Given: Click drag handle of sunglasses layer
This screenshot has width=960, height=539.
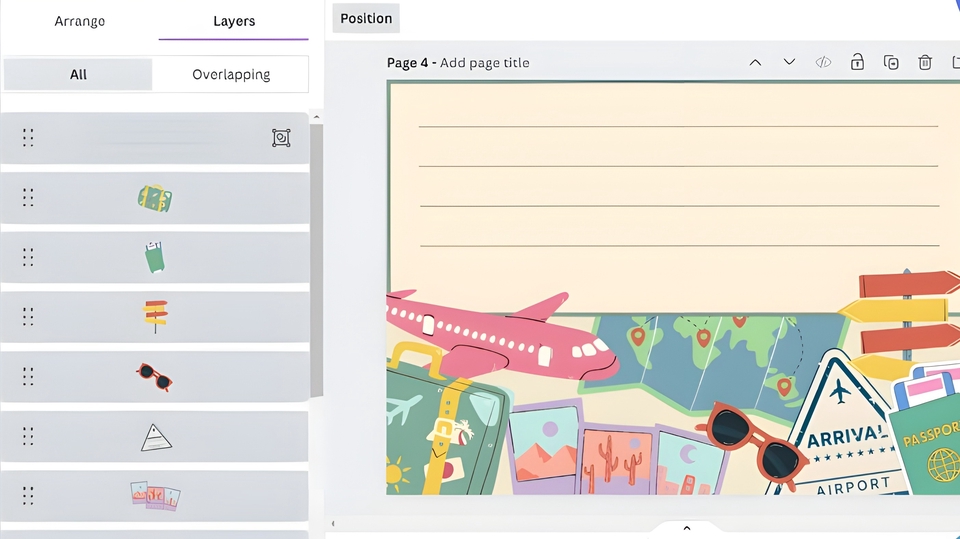Looking at the screenshot, I should pyautogui.click(x=28, y=376).
